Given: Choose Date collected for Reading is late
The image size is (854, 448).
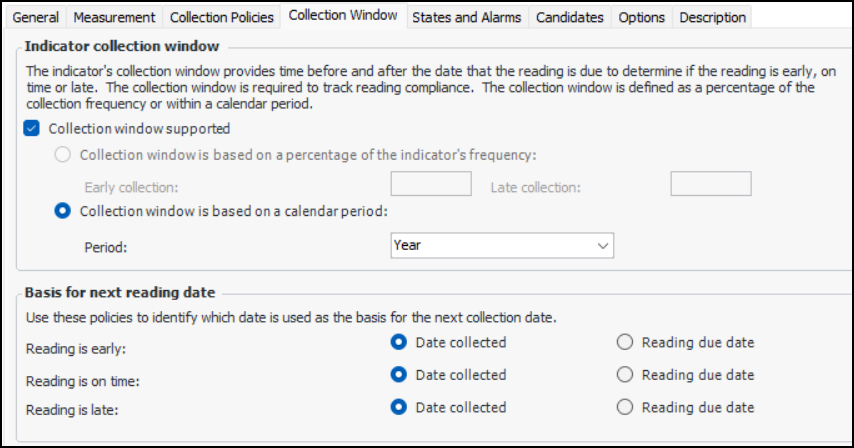Looking at the screenshot, I should point(399,407).
